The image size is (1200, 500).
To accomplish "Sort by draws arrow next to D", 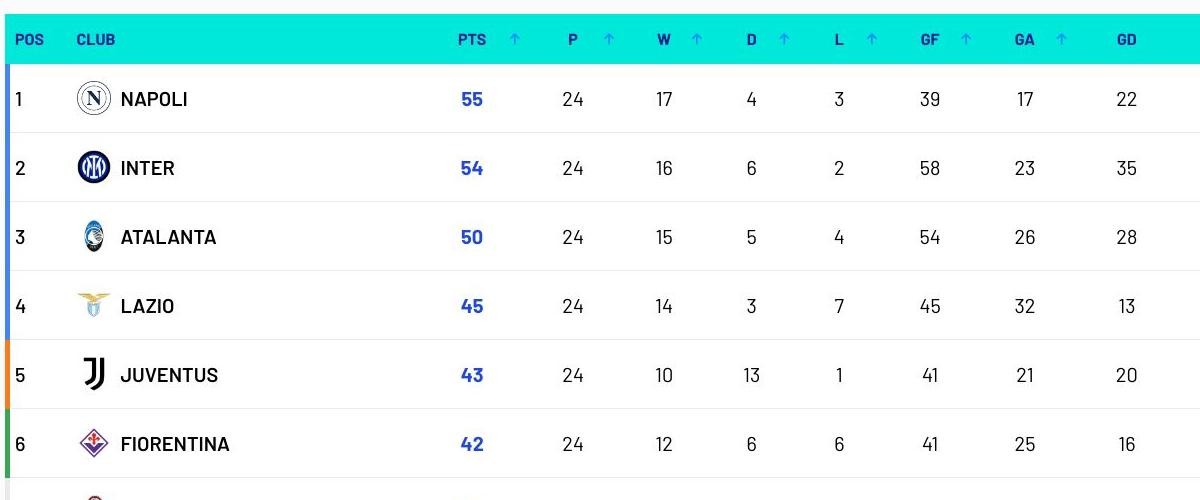I will point(784,40).
